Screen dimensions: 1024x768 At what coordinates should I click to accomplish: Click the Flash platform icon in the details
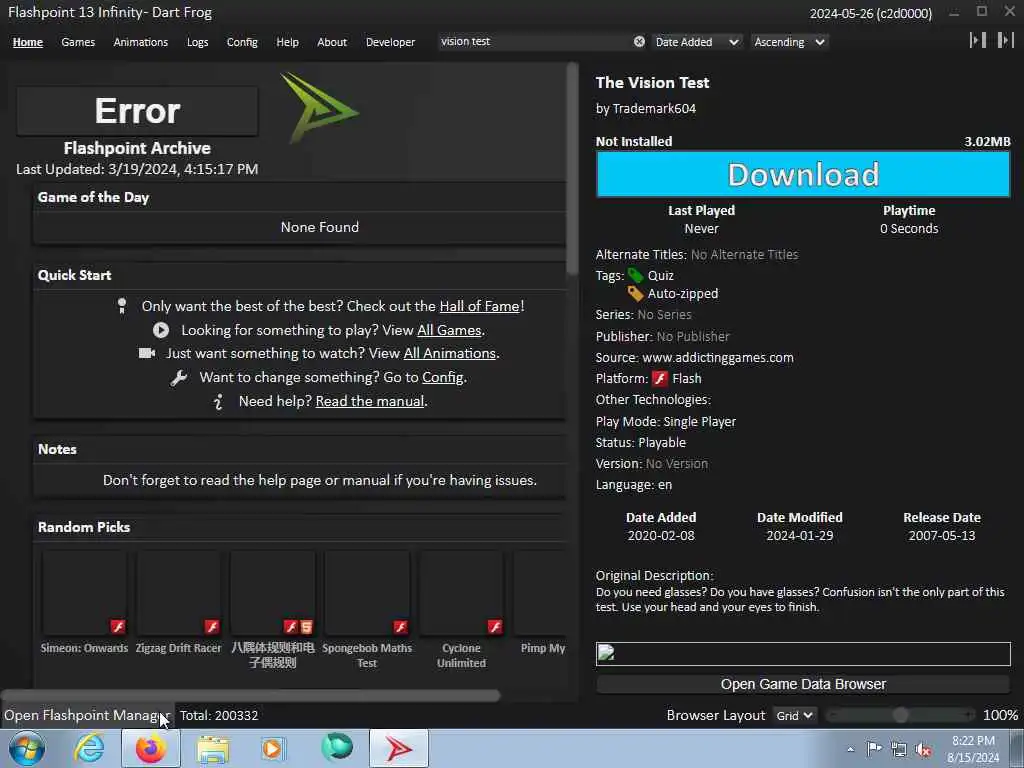click(660, 379)
